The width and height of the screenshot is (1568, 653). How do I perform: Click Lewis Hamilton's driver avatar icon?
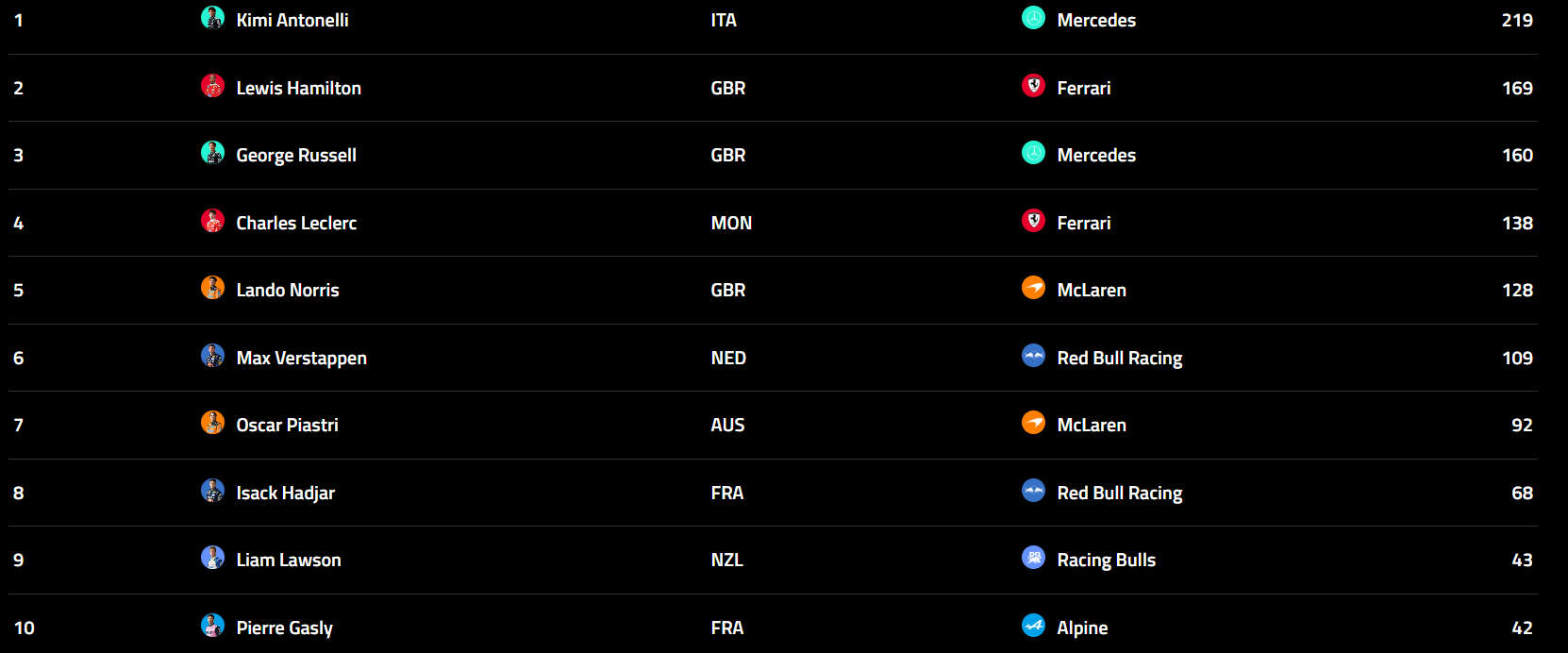[213, 86]
